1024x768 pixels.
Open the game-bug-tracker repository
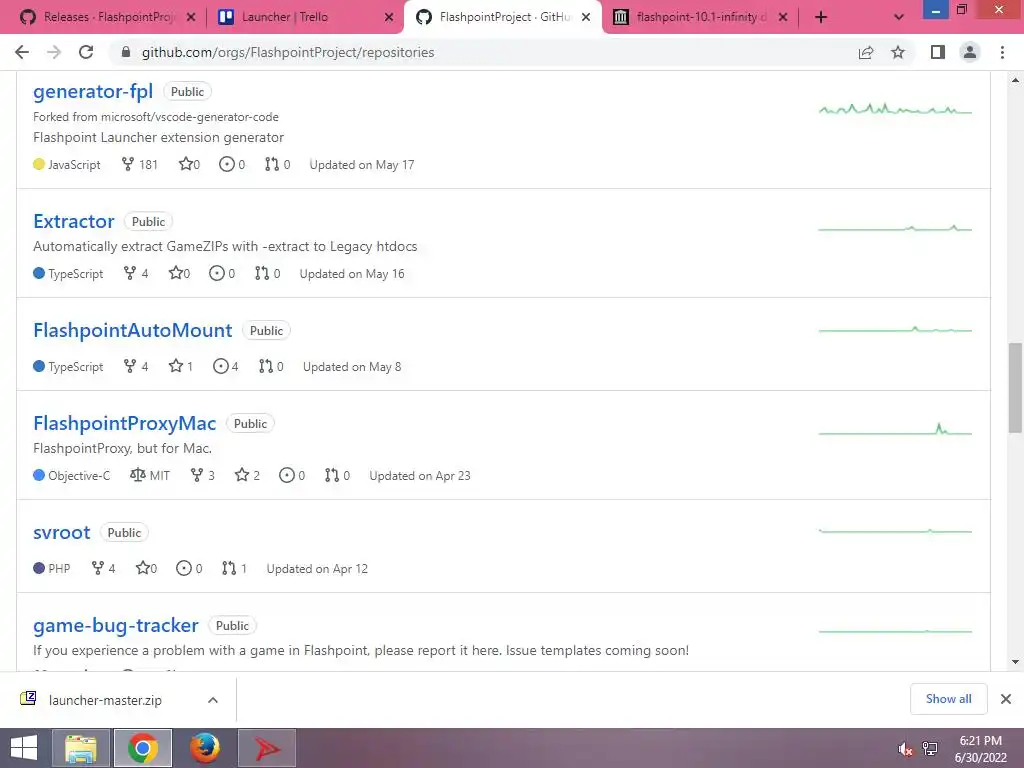coord(116,626)
